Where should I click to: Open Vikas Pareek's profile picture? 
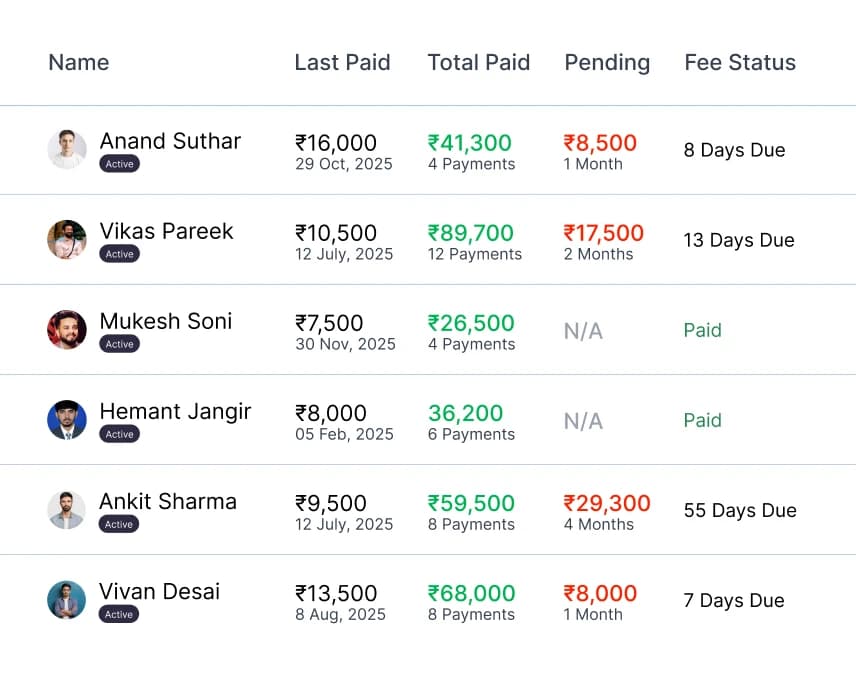pyautogui.click(x=67, y=240)
